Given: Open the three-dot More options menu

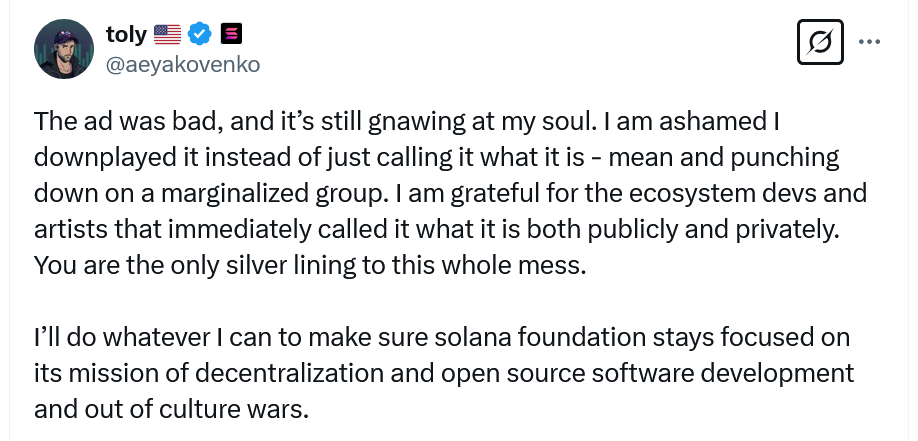Looking at the screenshot, I should (x=870, y=42).
